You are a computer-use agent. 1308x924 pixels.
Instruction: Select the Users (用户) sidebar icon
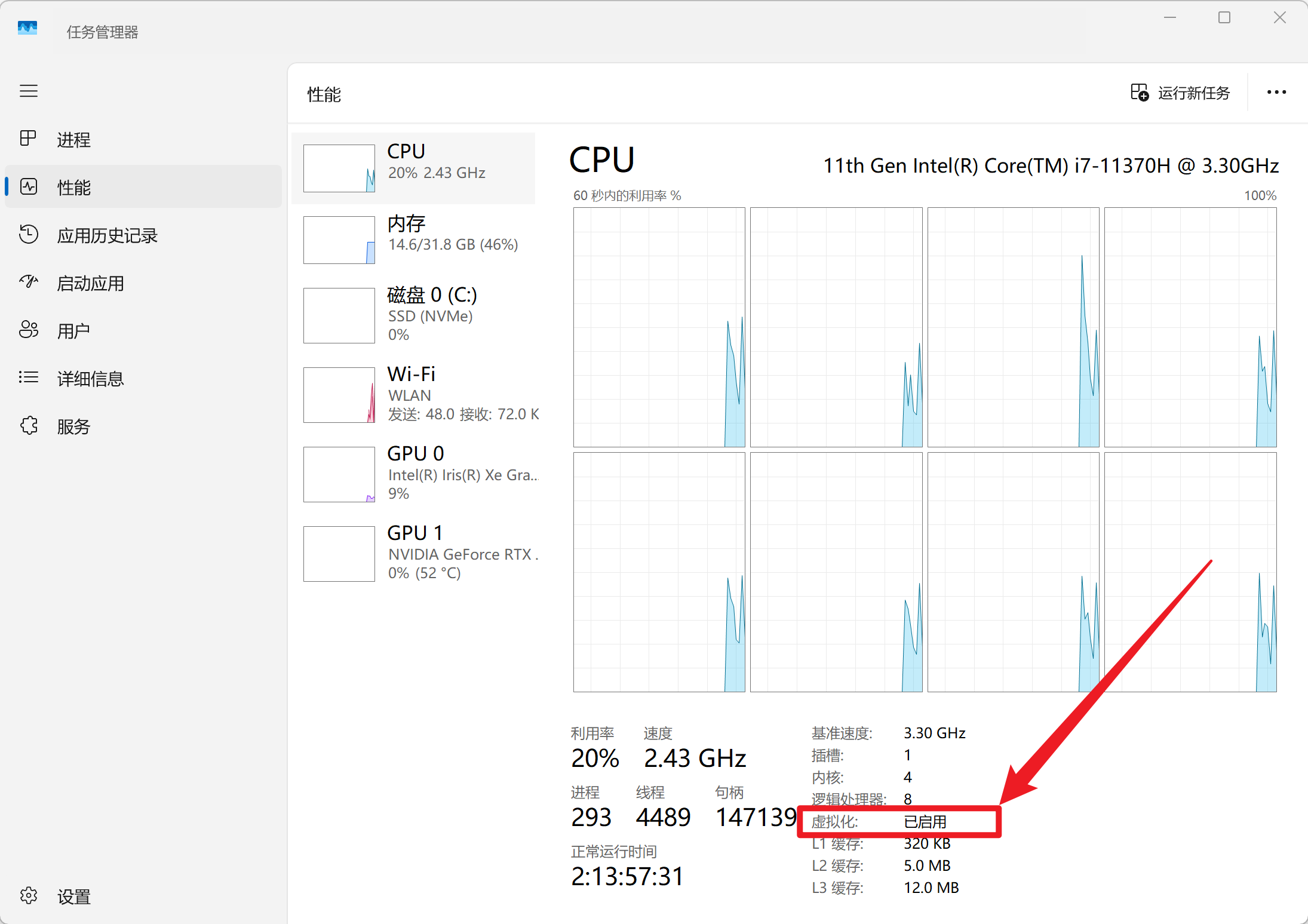(x=28, y=330)
